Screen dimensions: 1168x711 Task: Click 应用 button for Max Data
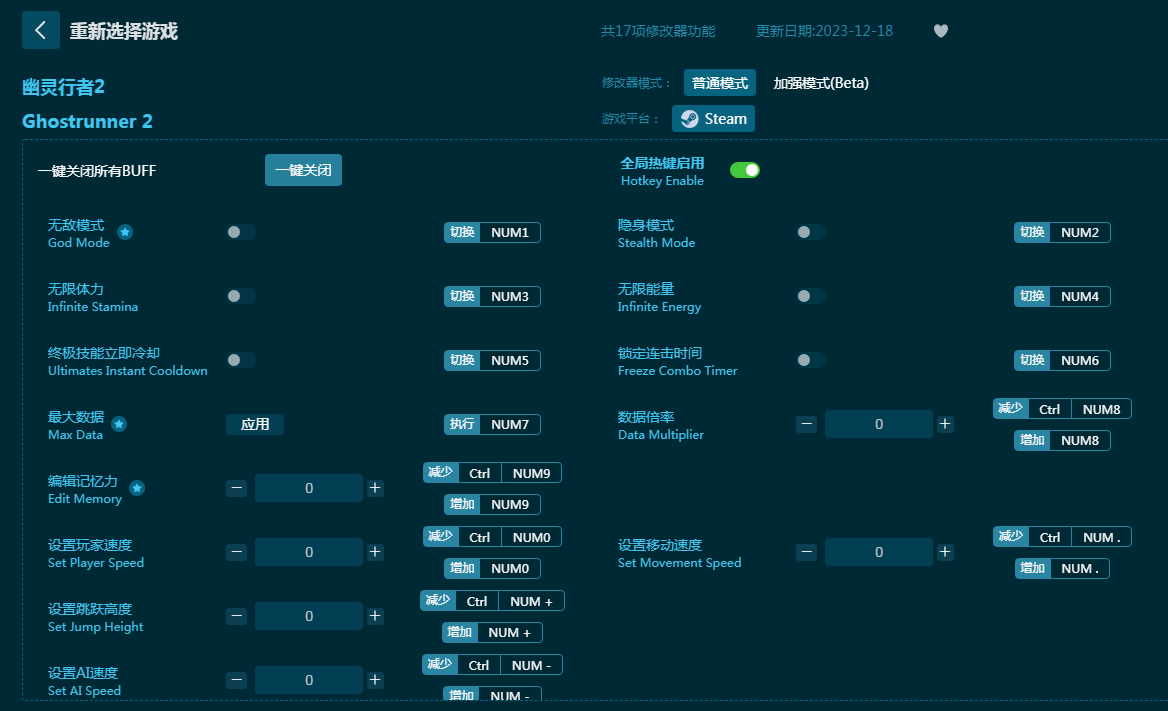click(255, 424)
